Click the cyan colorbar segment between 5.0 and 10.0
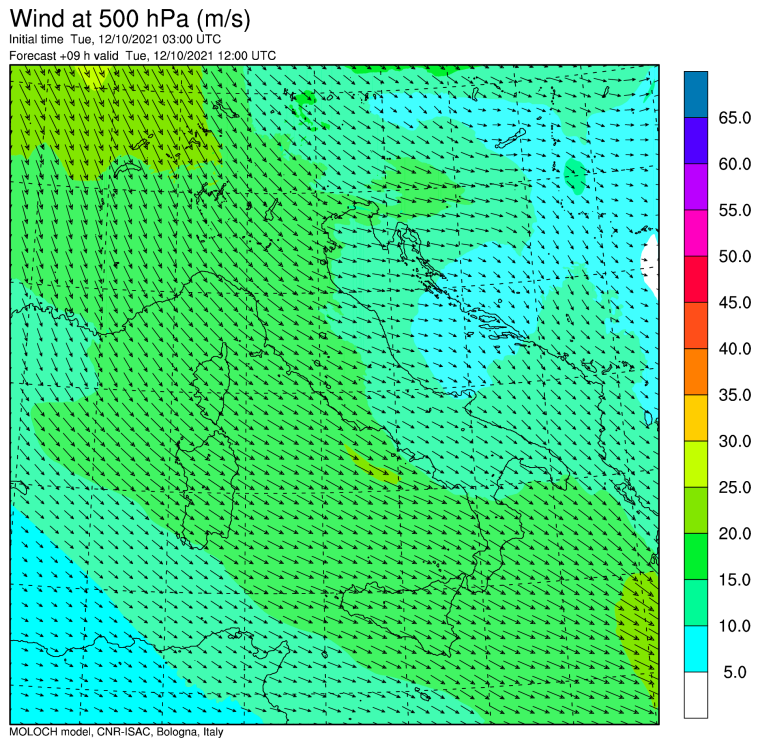Image resolution: width=760 pixels, height=747 pixels. (x=696, y=649)
